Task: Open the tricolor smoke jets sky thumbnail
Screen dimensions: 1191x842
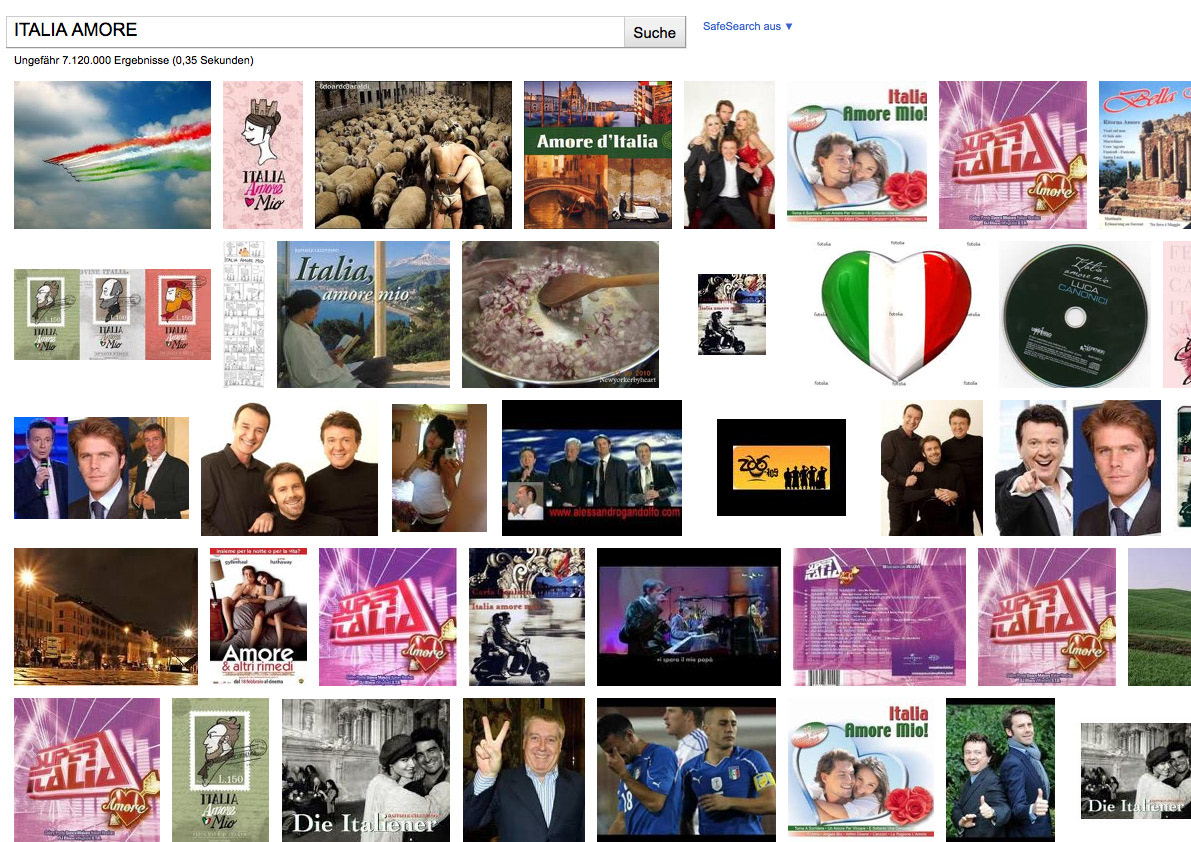Action: coord(112,155)
